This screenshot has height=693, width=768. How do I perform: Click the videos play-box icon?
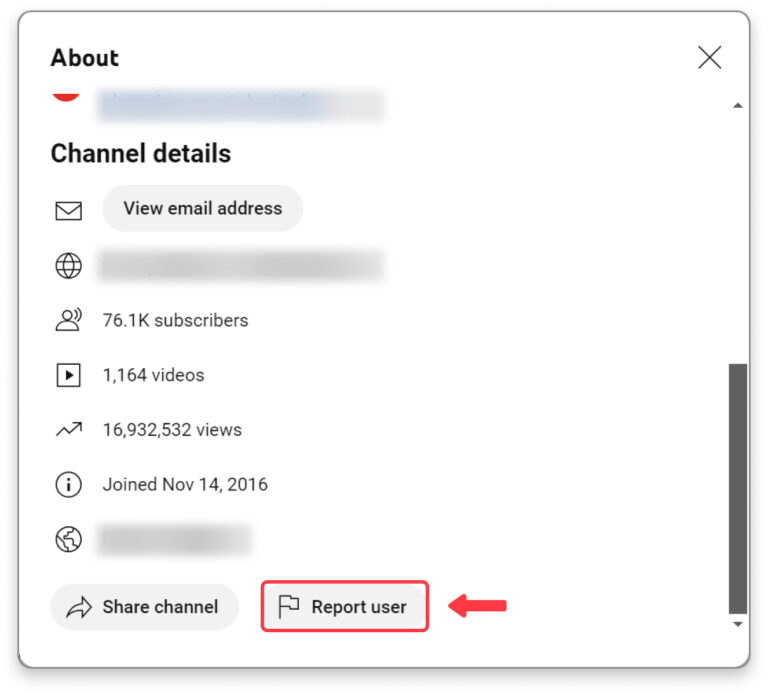[x=68, y=376]
